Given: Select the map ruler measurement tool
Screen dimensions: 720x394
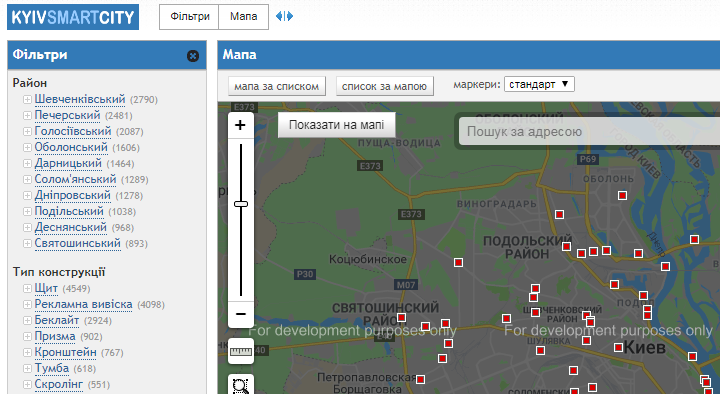Looking at the screenshot, I should [241, 352].
